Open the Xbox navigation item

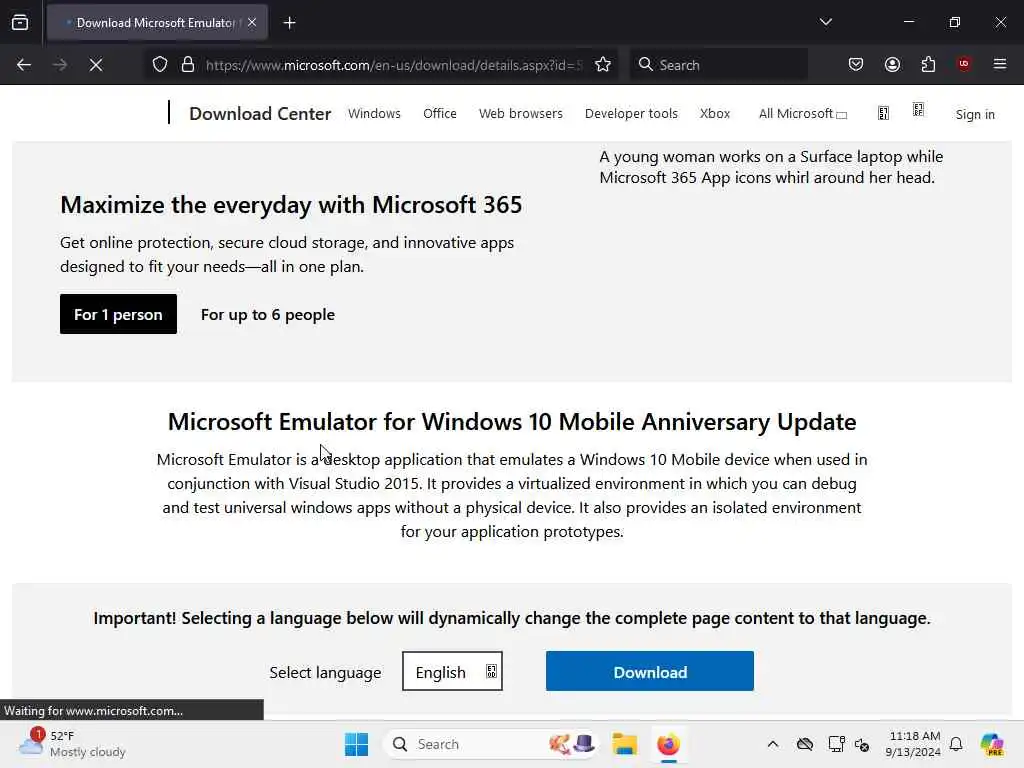714,114
